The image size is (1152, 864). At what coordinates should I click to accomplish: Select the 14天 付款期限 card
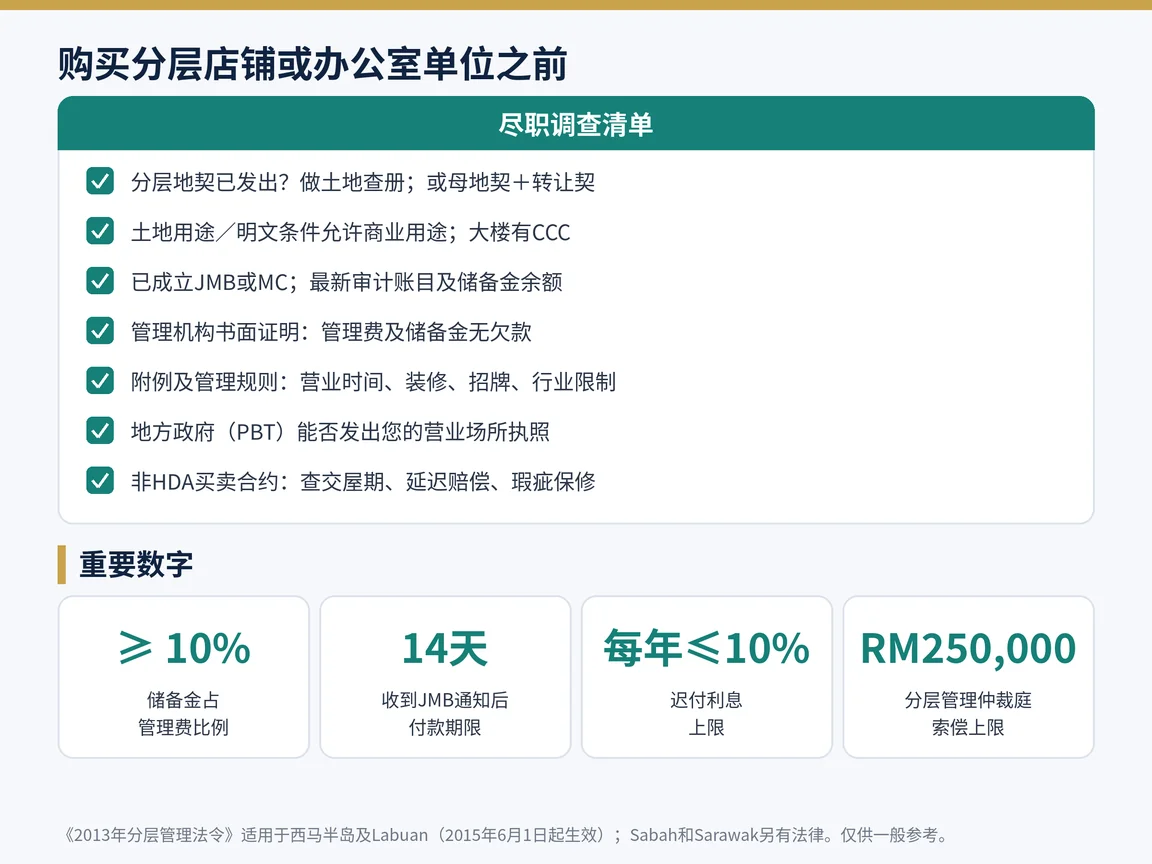coord(445,677)
